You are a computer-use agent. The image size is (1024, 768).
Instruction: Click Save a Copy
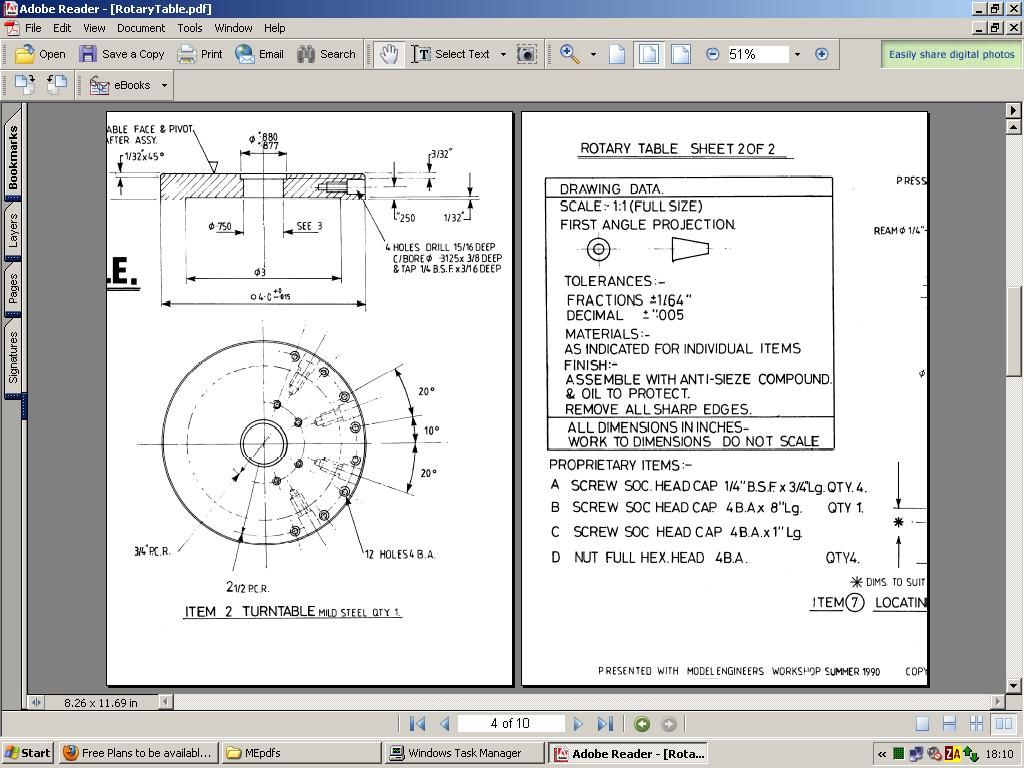pos(121,54)
